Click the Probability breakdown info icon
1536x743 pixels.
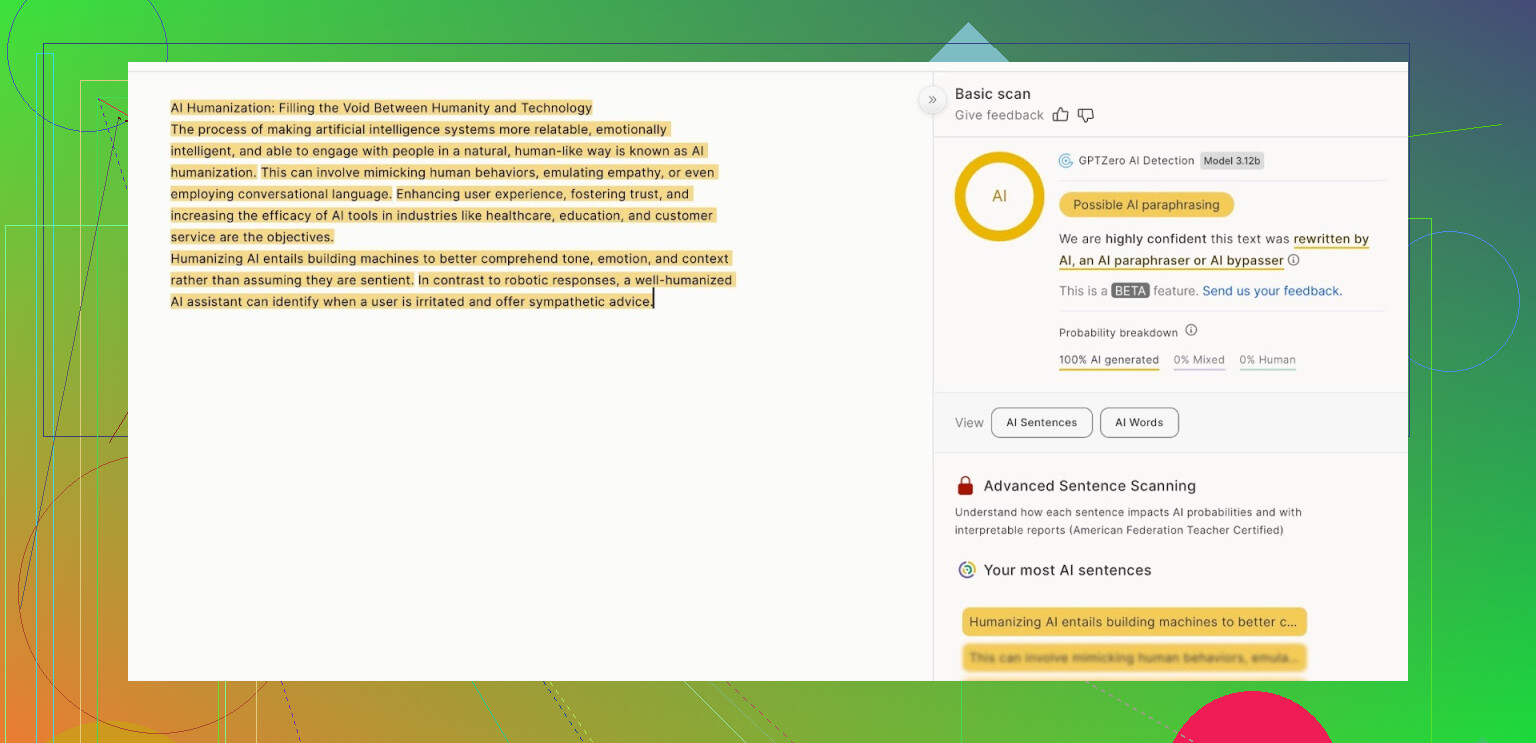[1191, 331]
